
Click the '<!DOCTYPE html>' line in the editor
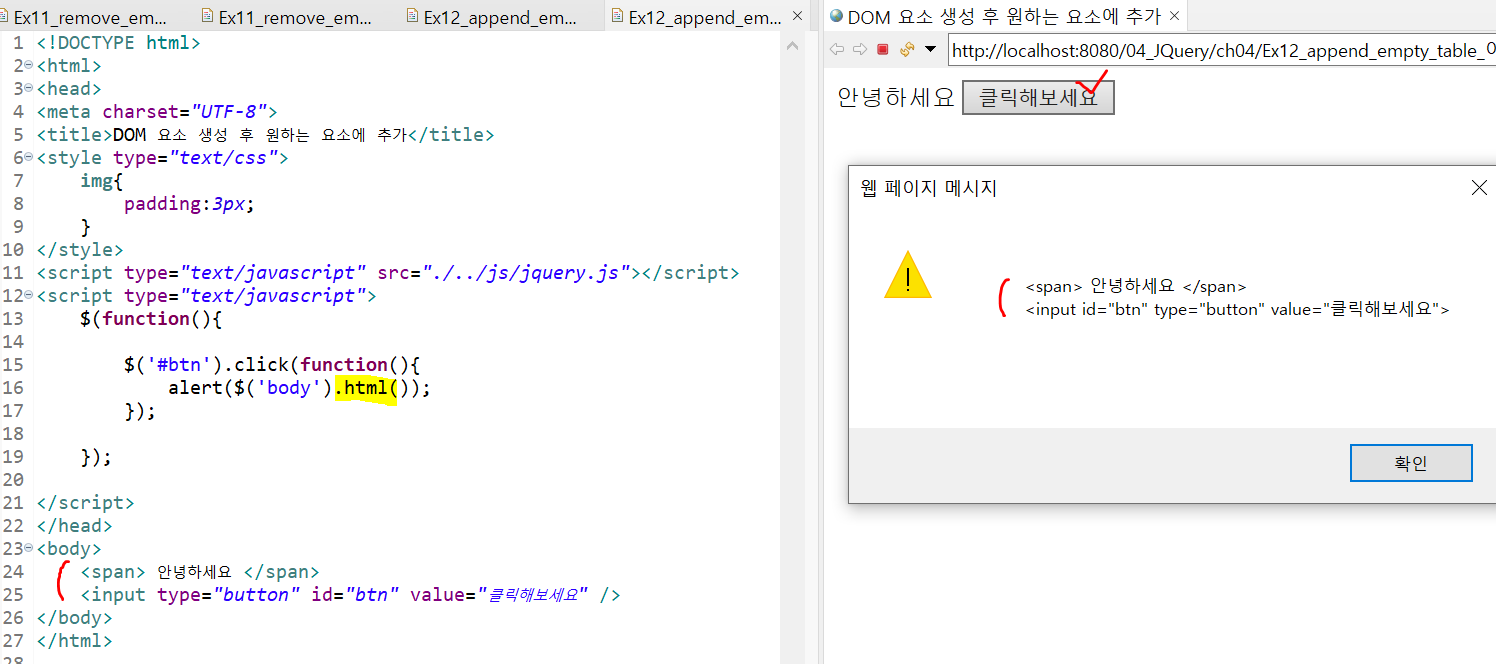click(x=118, y=43)
